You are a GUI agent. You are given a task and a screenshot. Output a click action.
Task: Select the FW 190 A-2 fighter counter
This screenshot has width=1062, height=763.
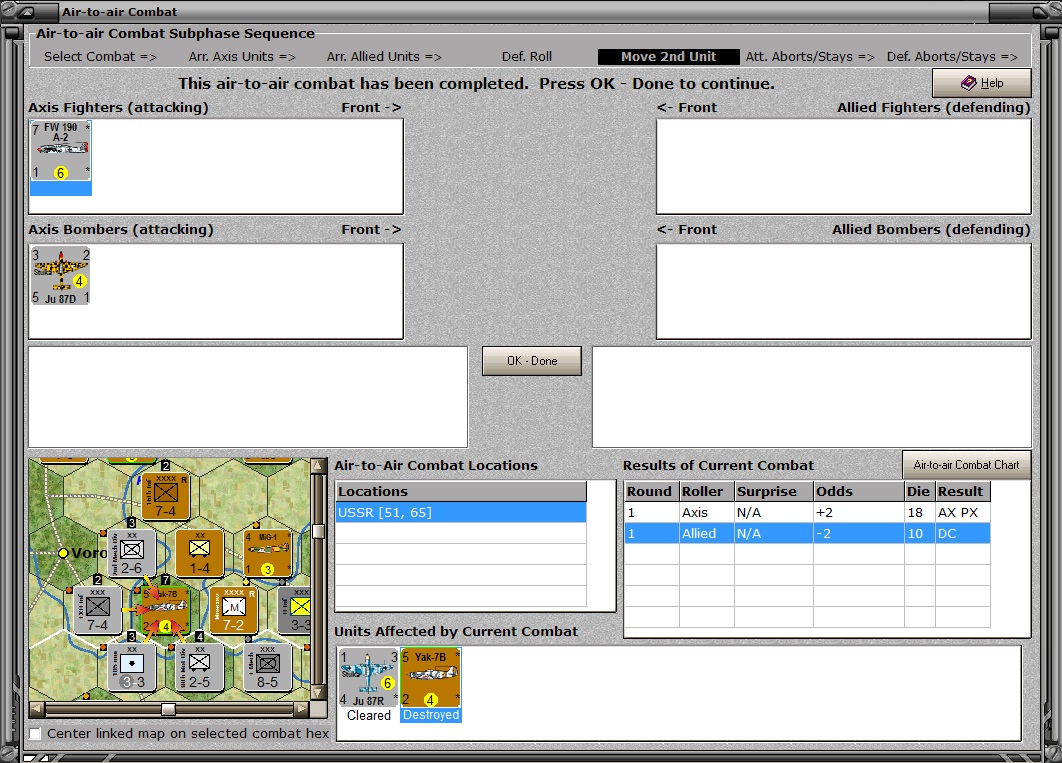coord(60,150)
